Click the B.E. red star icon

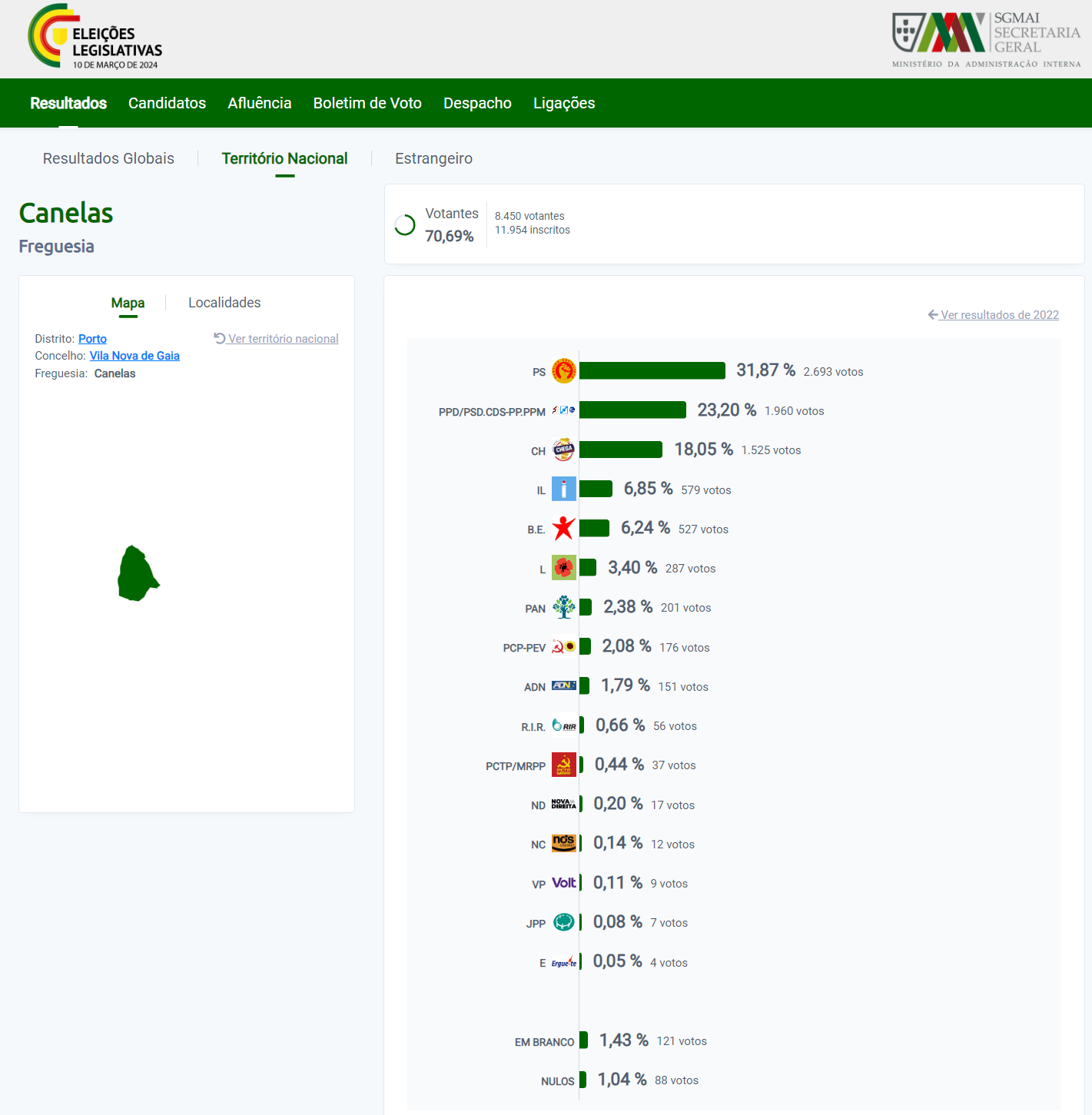click(565, 528)
